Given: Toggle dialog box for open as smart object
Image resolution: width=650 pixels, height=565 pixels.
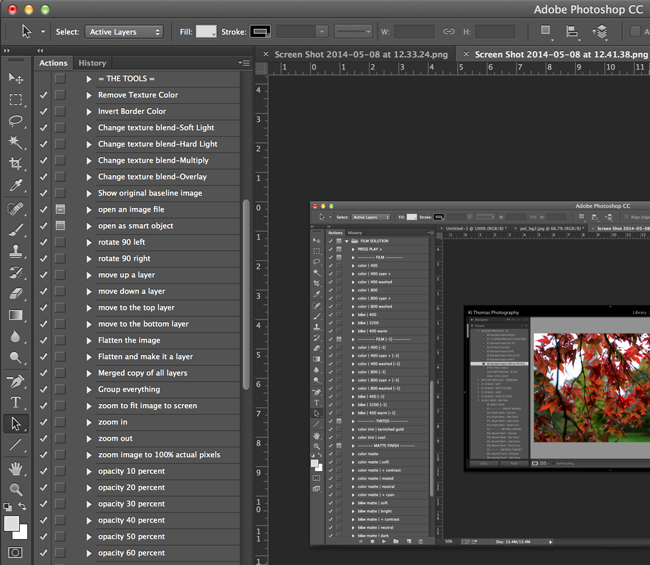Looking at the screenshot, I should 60,226.
